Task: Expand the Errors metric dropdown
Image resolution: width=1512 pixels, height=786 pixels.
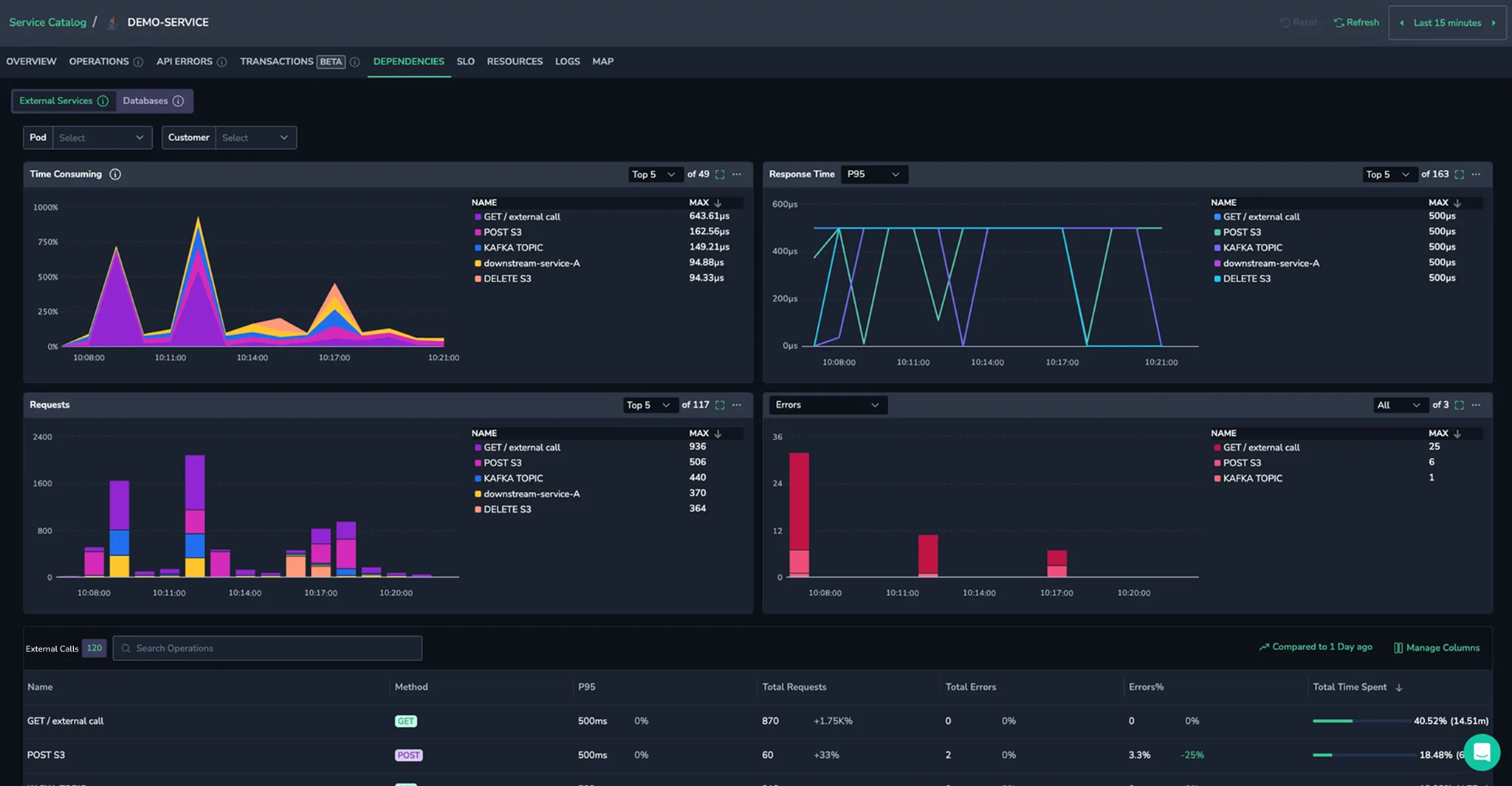Action: click(x=827, y=405)
